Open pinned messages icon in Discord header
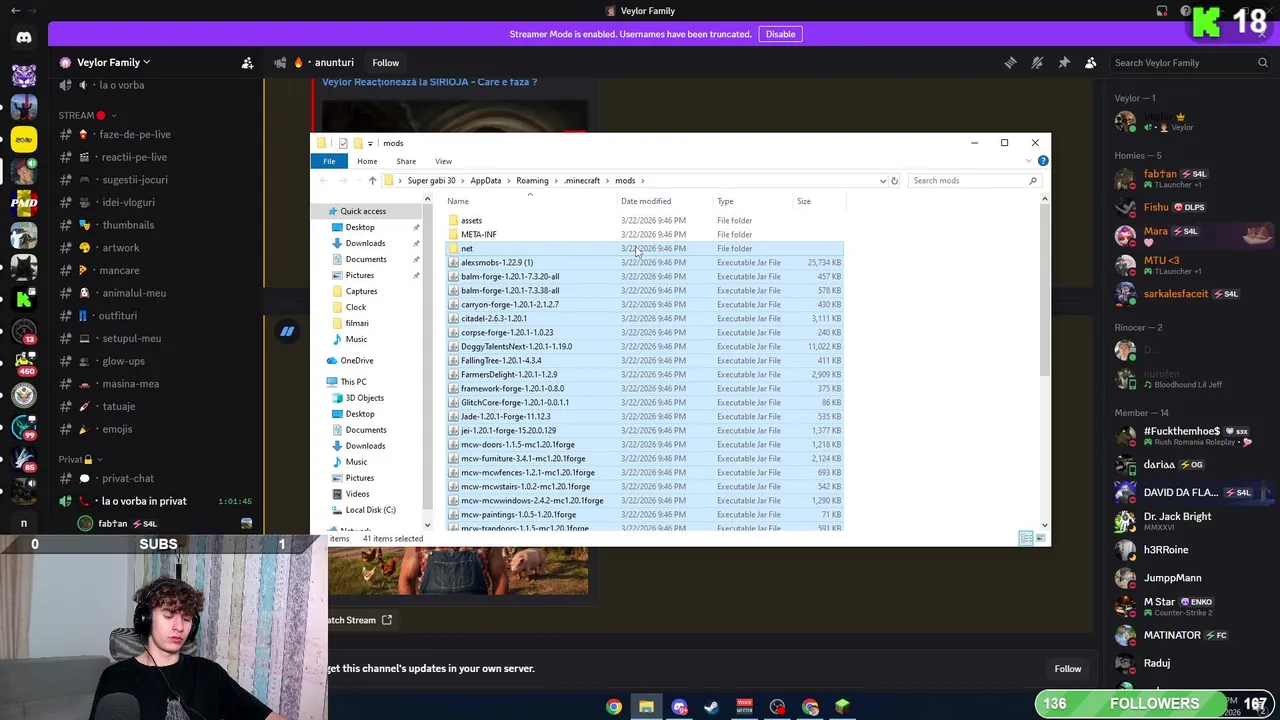1280x720 pixels. [1064, 63]
